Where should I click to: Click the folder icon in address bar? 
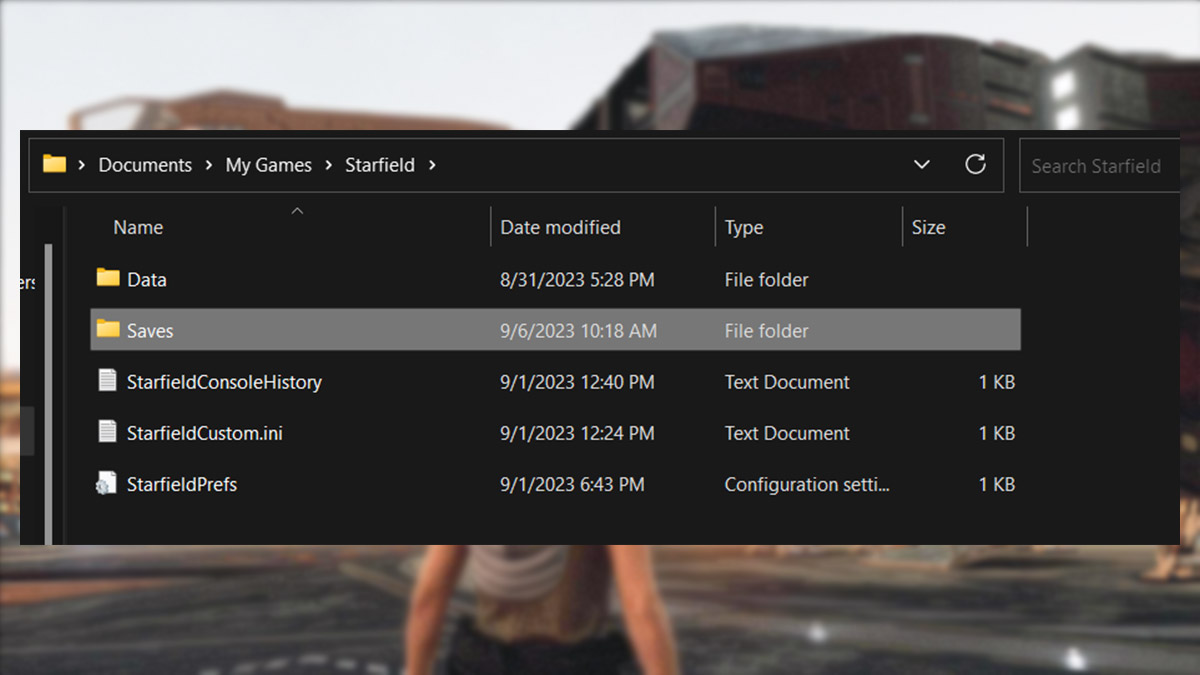54,165
